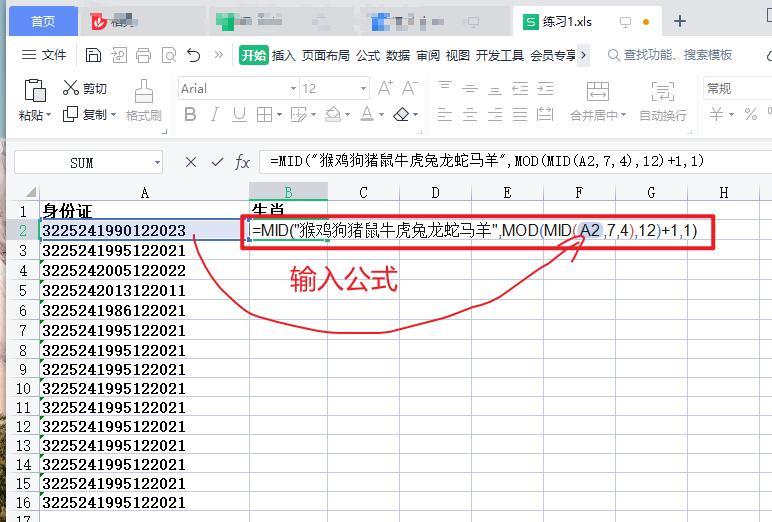Toggle Bold formatting
This screenshot has width=772, height=522.
(x=190, y=115)
